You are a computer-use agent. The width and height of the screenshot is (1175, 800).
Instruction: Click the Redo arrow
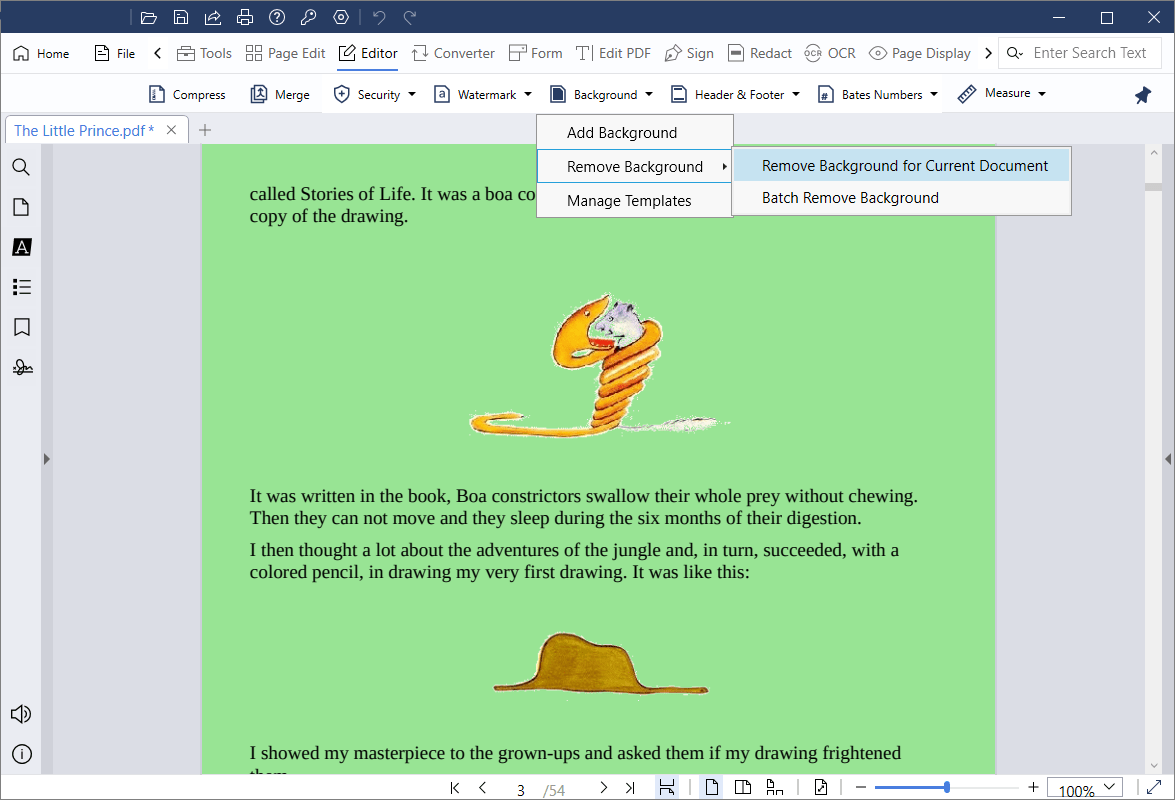point(410,17)
